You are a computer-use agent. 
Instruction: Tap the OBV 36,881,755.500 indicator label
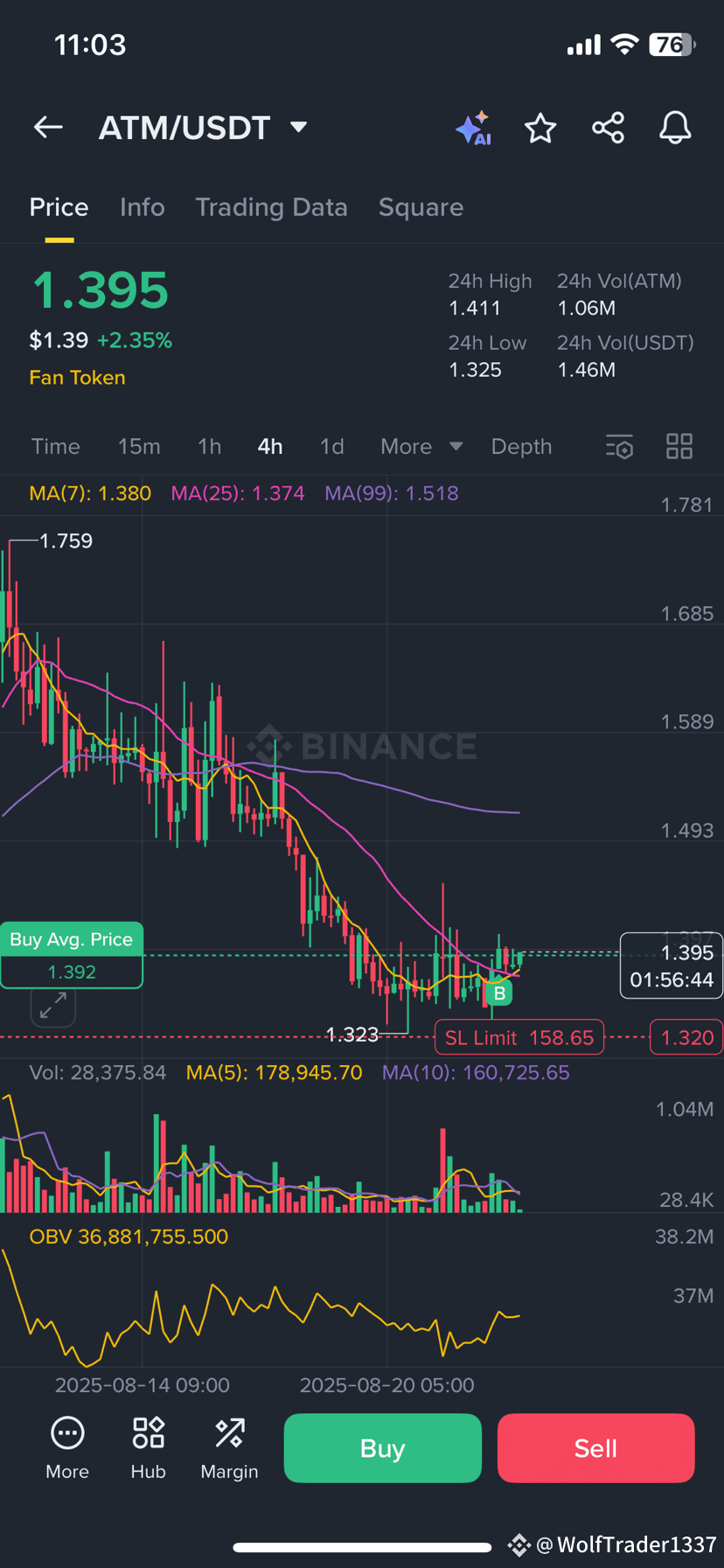click(129, 1237)
